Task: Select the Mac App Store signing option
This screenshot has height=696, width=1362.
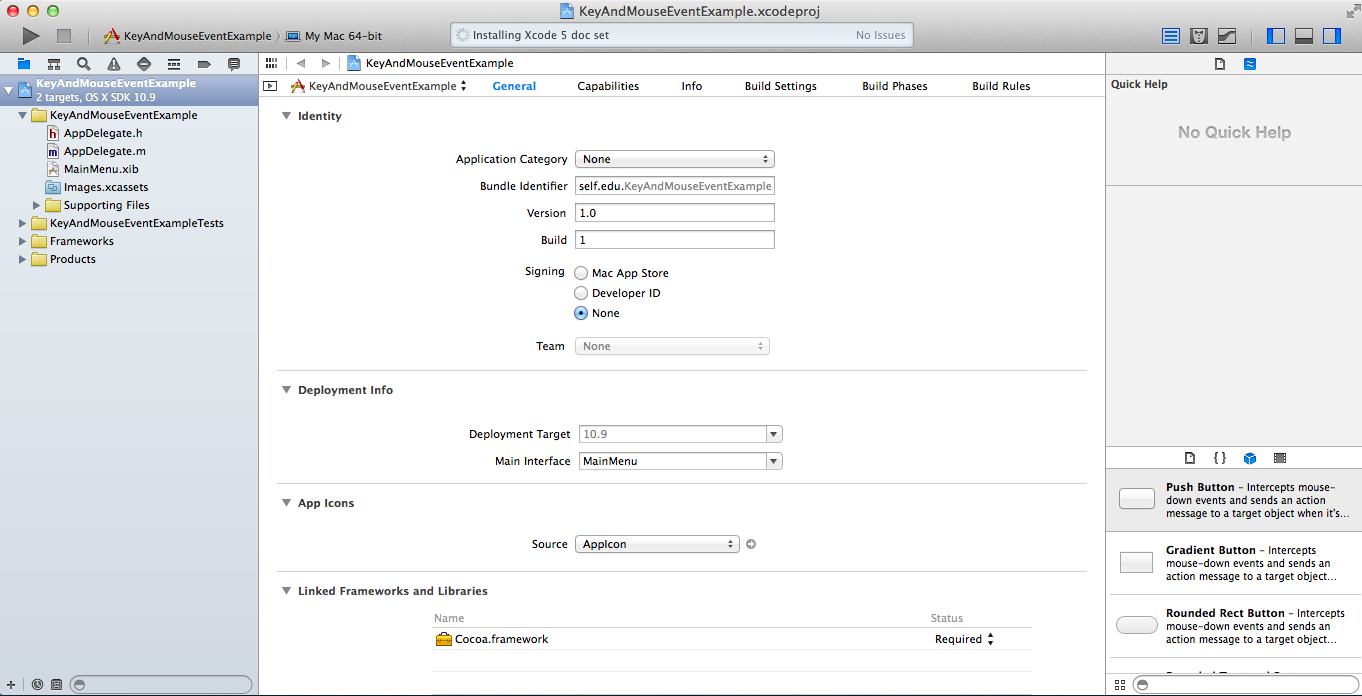Action: (x=581, y=272)
